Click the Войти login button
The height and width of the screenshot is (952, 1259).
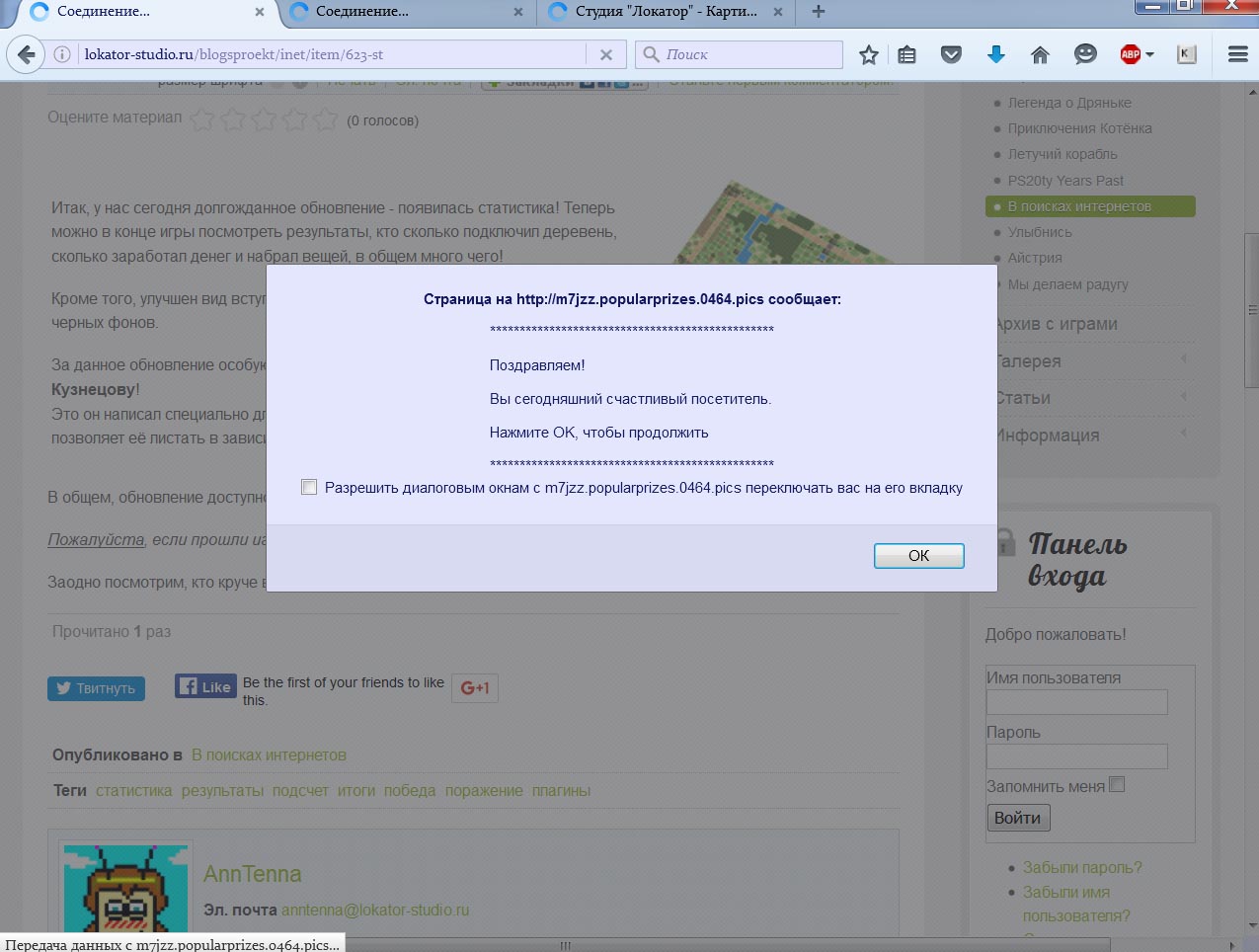pyautogui.click(x=1017, y=818)
